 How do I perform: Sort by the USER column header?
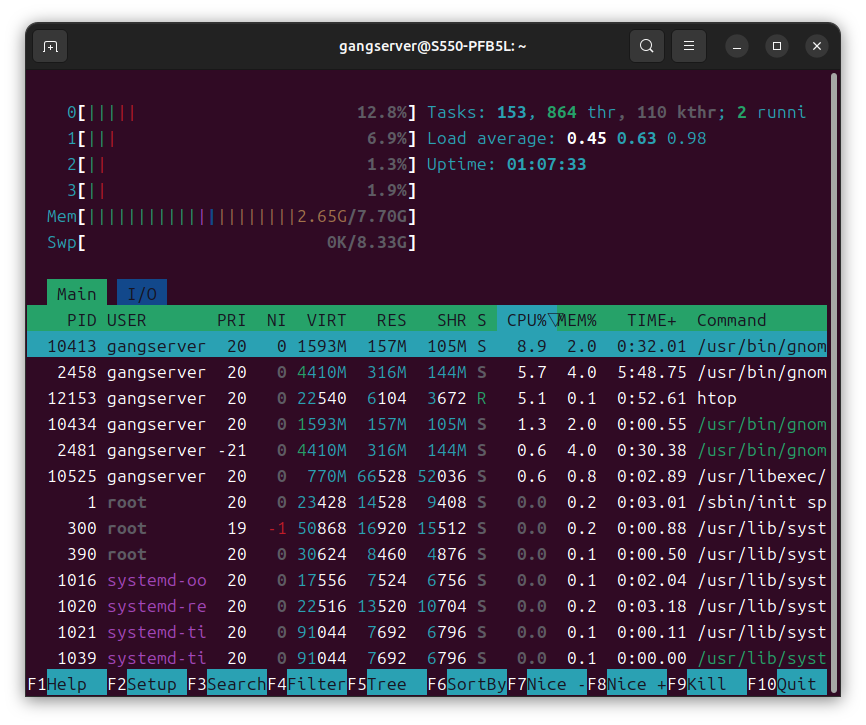pos(126,320)
